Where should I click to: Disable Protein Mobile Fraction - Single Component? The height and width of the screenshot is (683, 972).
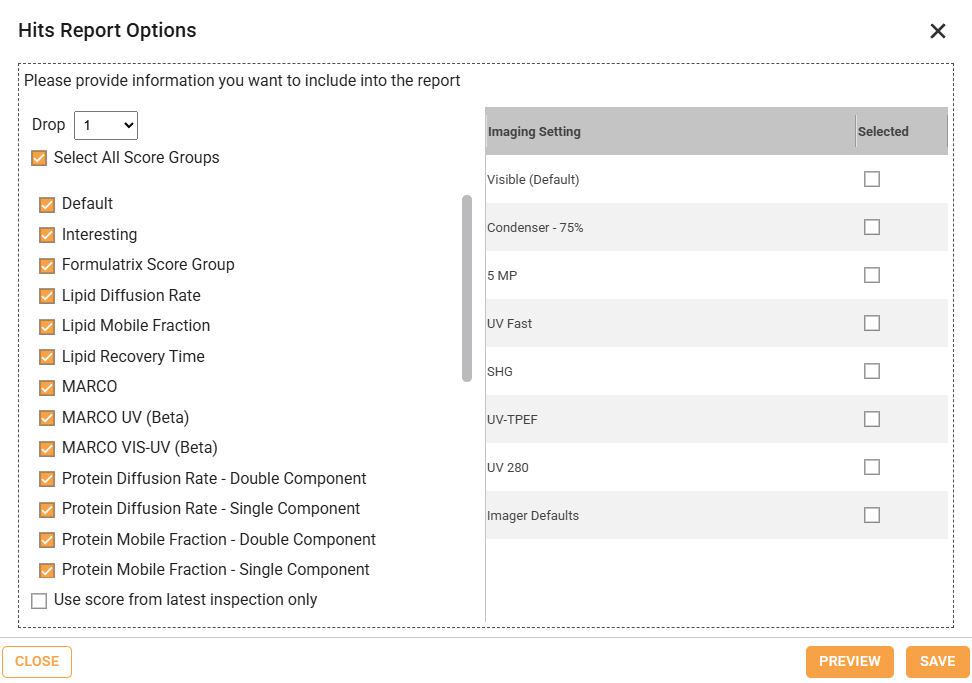click(x=47, y=570)
